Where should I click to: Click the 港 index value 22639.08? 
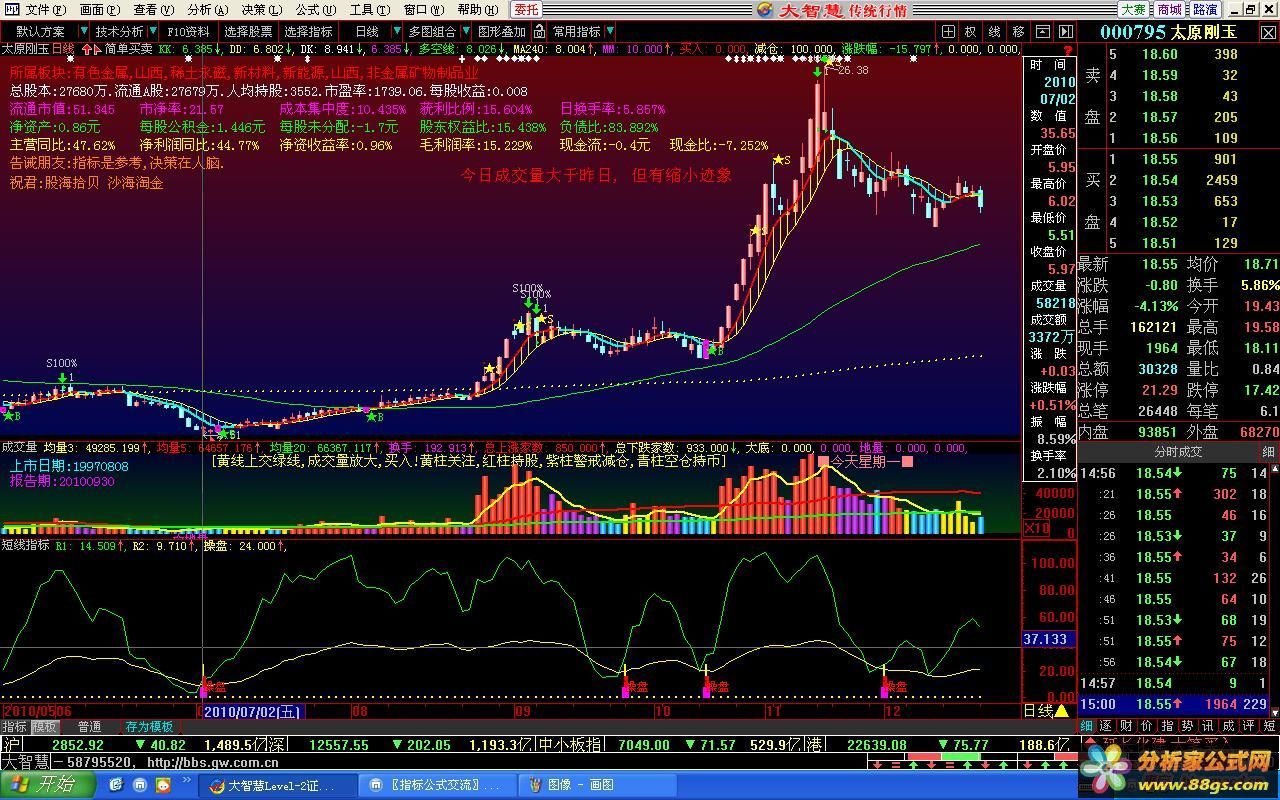tap(876, 745)
